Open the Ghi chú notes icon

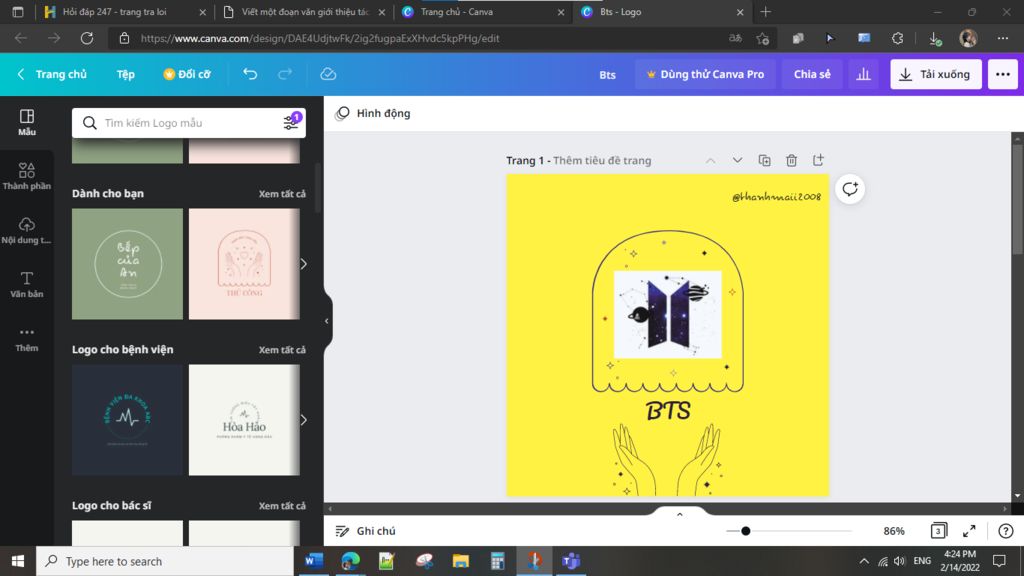[x=342, y=531]
